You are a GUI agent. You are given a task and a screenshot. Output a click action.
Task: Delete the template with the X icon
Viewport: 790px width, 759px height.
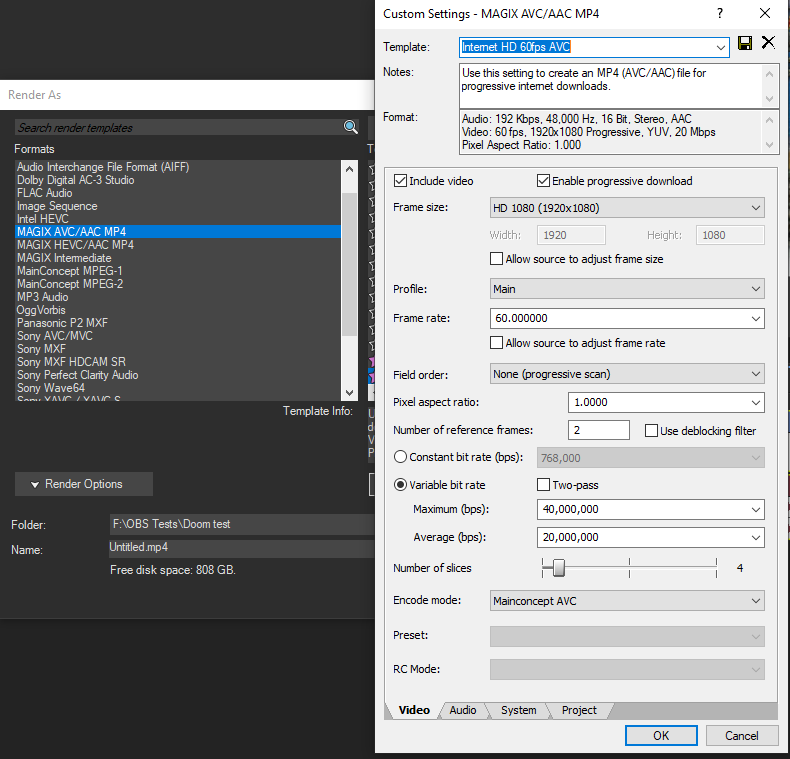coord(768,43)
